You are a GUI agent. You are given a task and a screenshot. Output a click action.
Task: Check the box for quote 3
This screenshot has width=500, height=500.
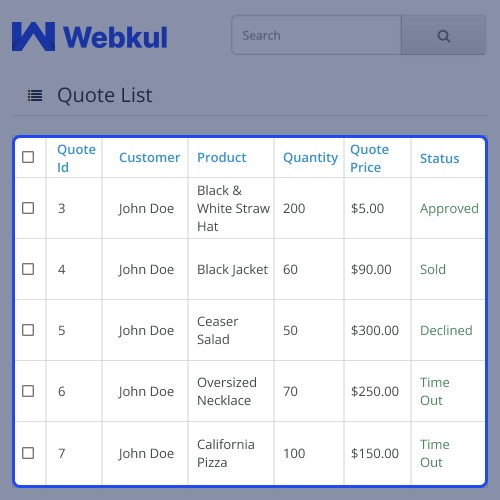(28, 208)
